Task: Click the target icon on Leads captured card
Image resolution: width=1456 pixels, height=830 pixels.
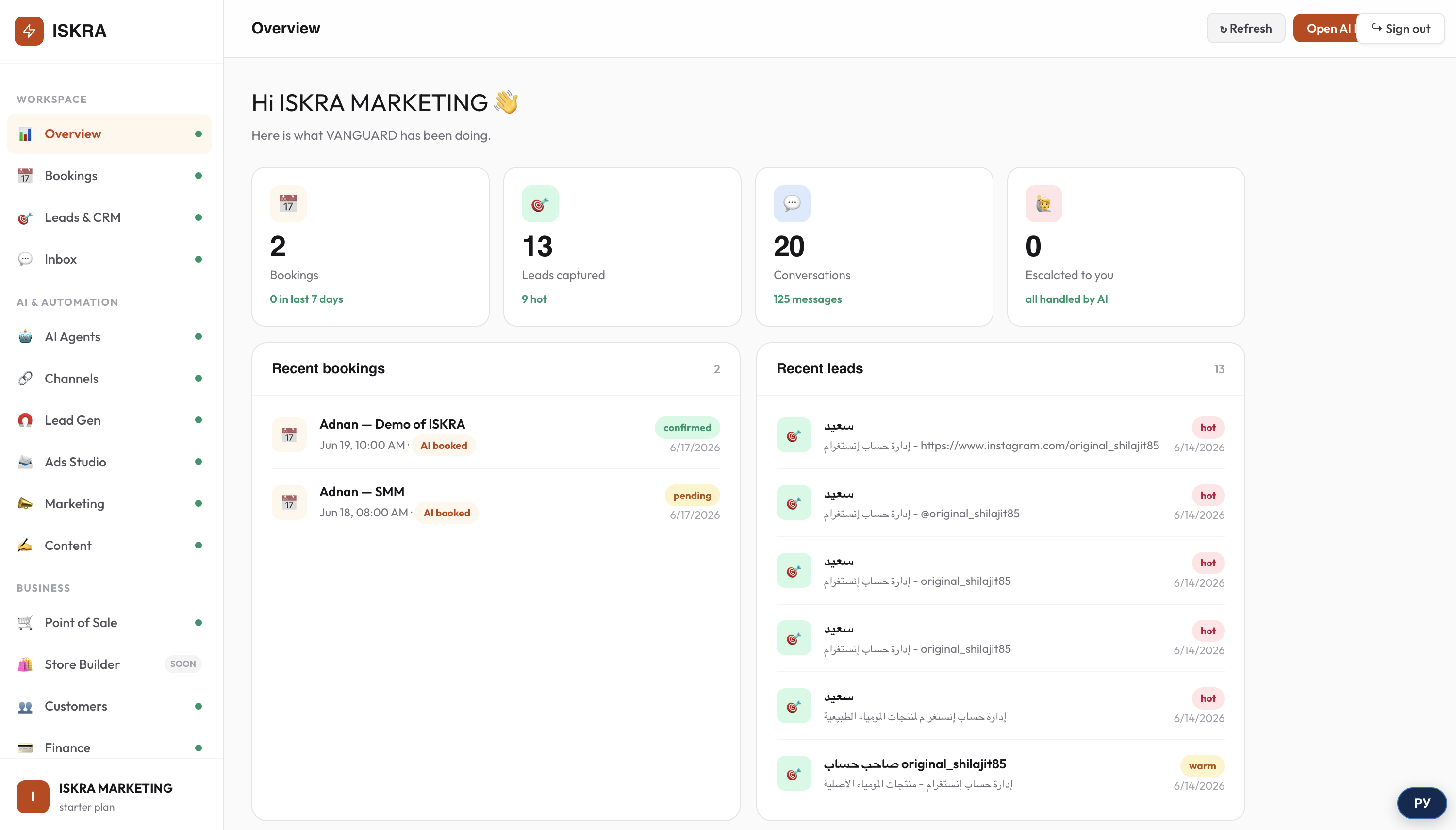Action: [540, 203]
